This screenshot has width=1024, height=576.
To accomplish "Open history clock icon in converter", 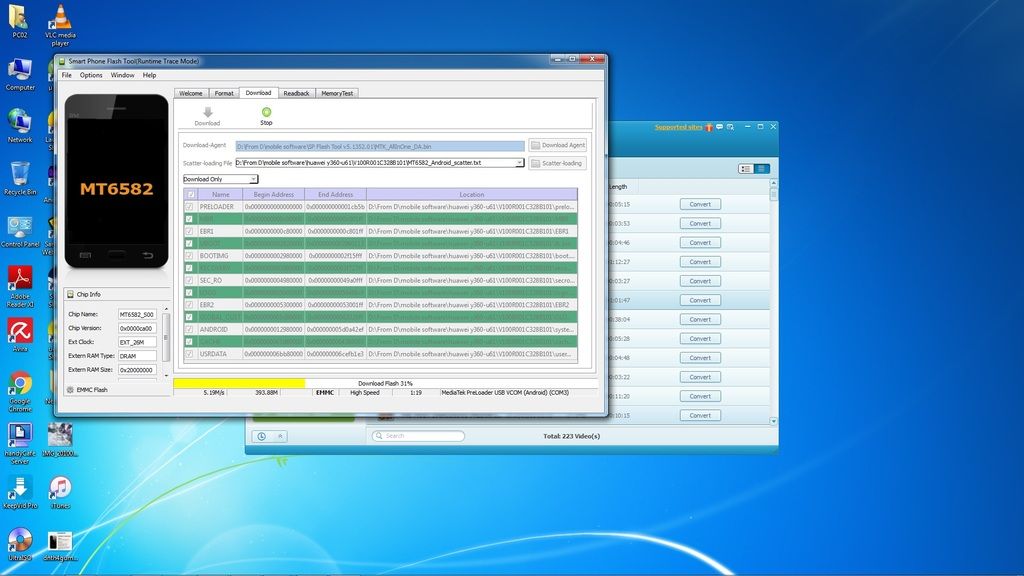I will 262,436.
